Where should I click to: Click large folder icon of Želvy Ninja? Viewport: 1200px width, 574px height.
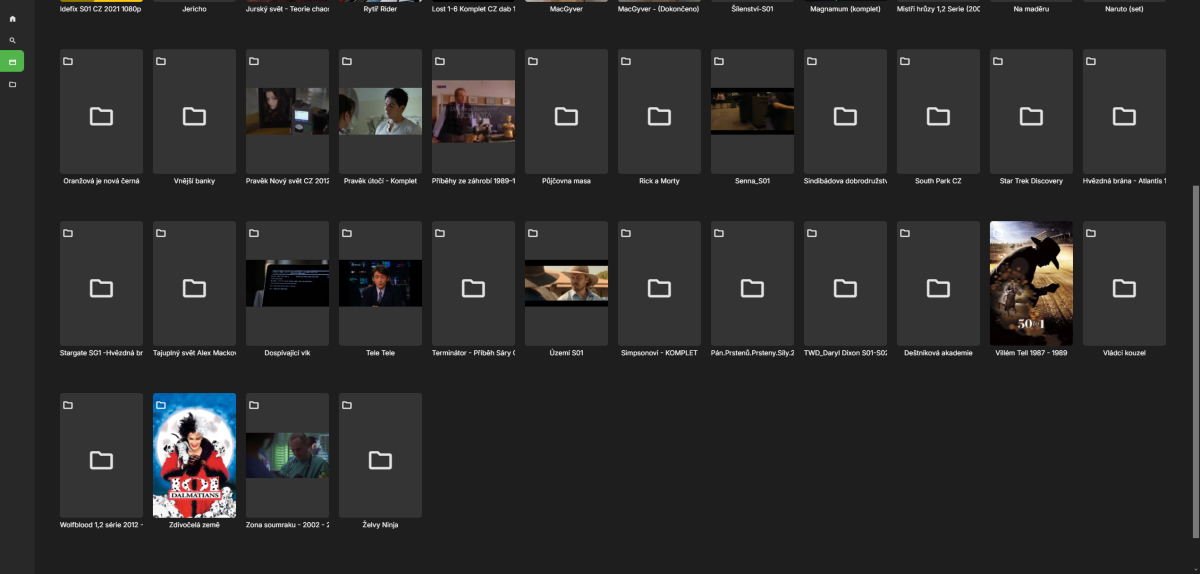pos(380,460)
